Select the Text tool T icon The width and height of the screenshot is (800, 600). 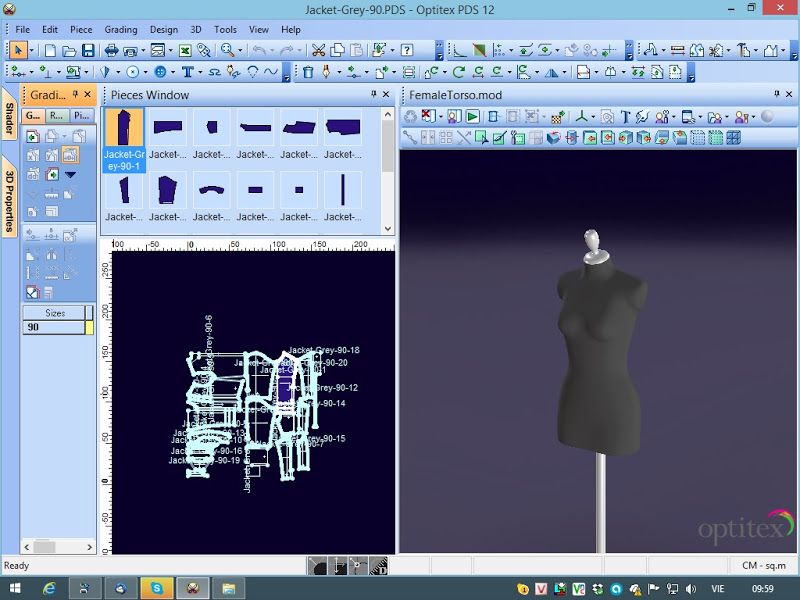(187, 72)
